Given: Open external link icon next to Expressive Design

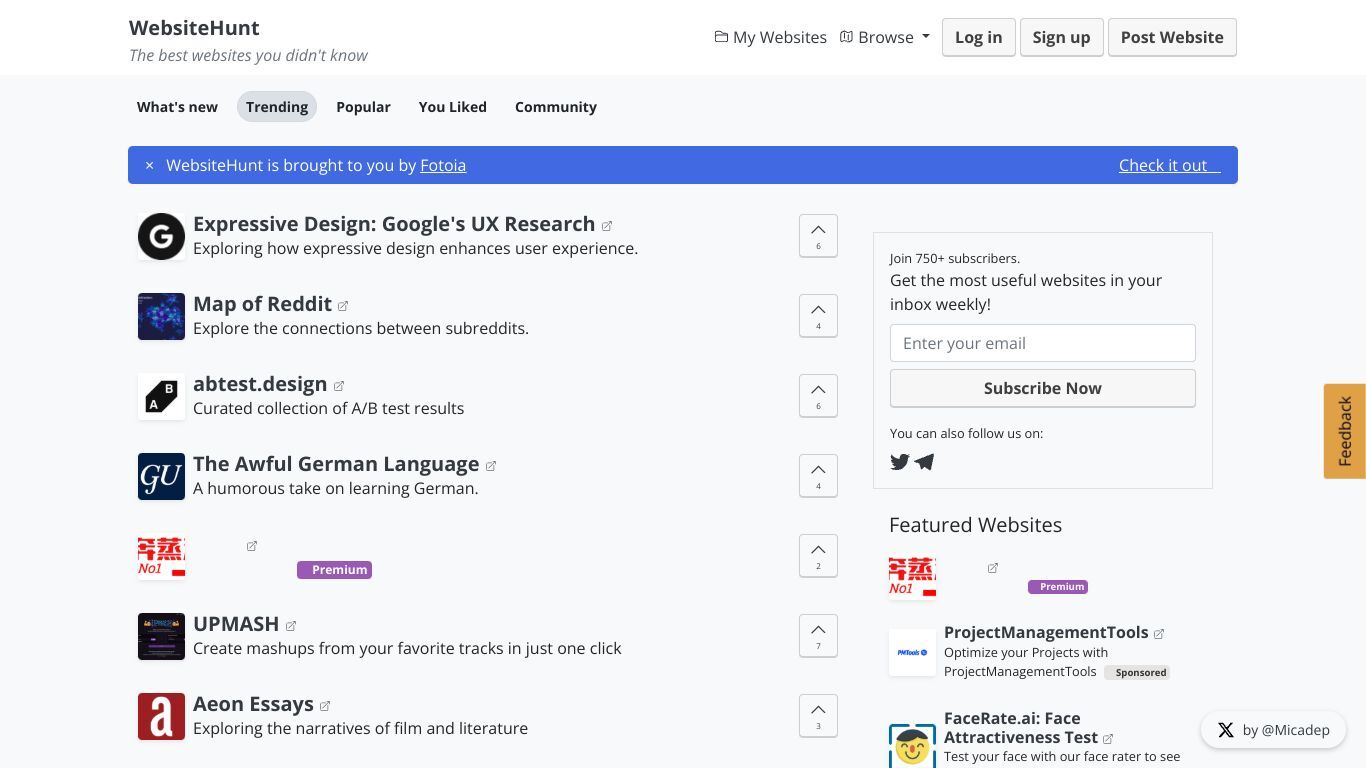Looking at the screenshot, I should tap(607, 226).
